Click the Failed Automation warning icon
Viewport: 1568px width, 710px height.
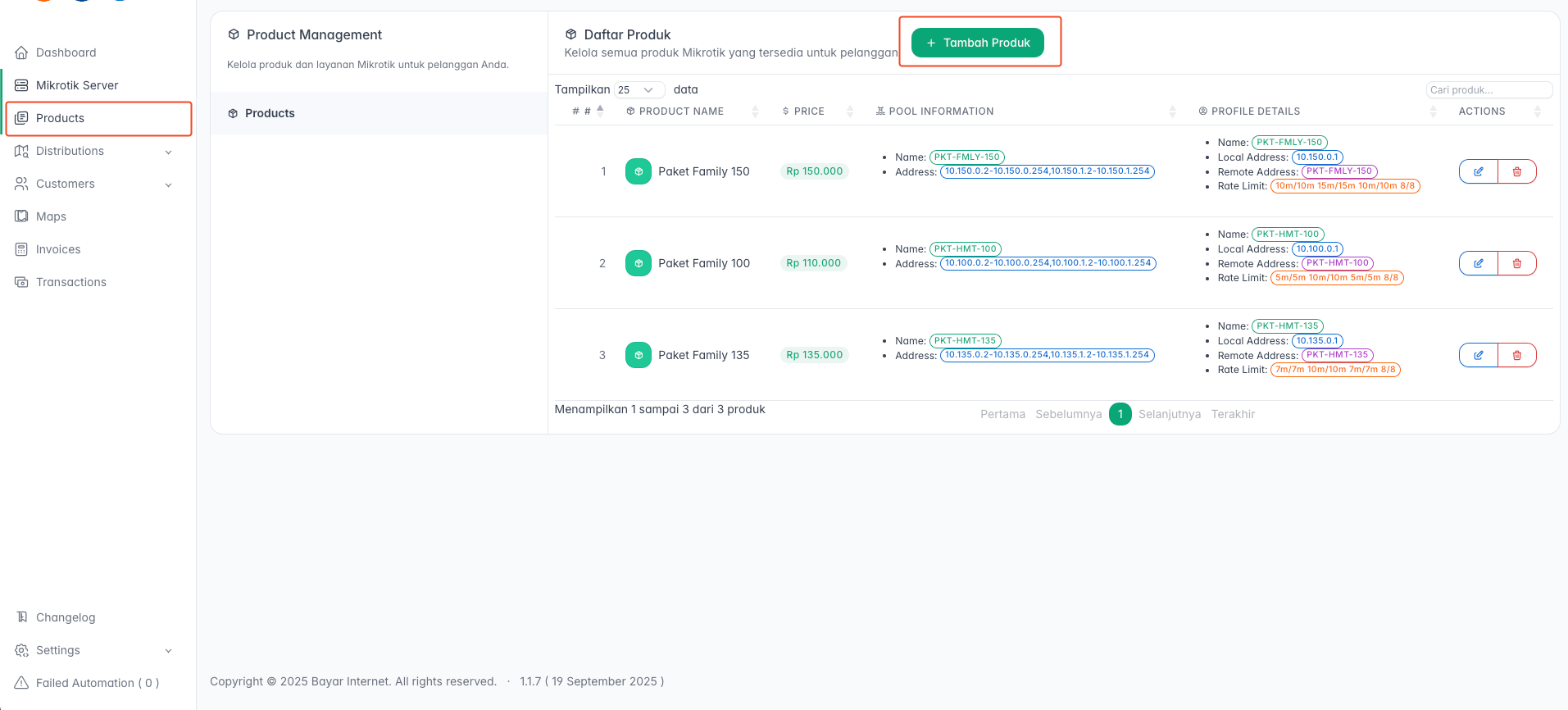(21, 683)
